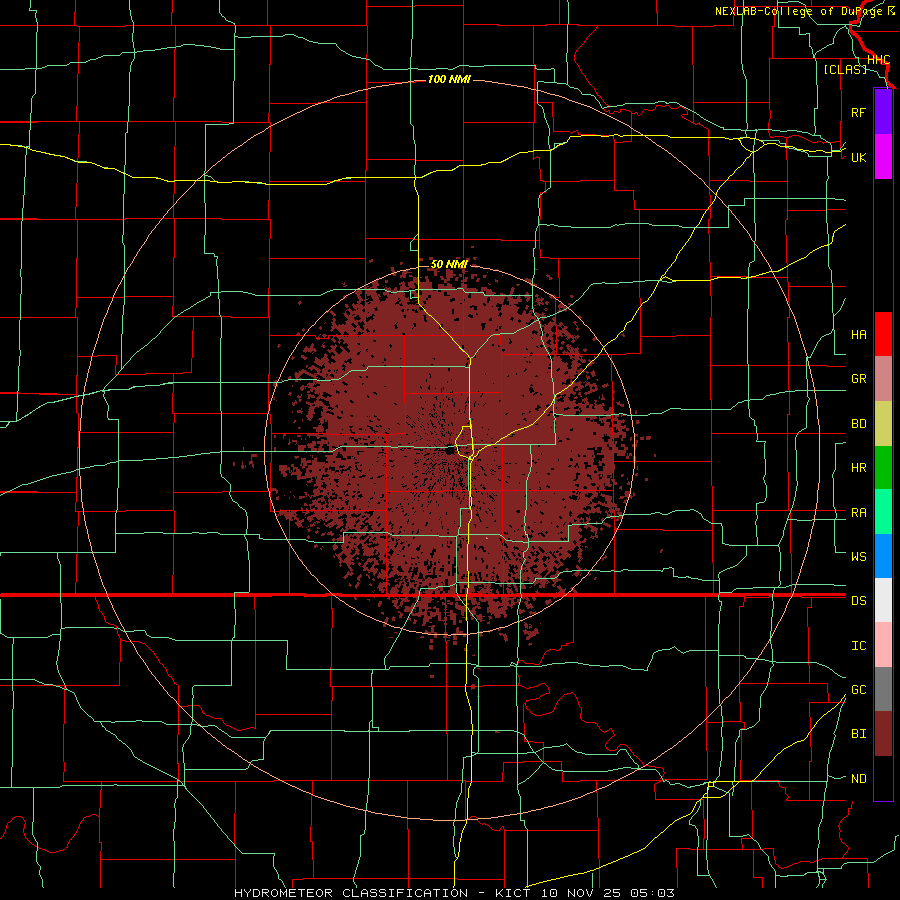
Task: Click the 'GR' legend label
Action: point(858,379)
